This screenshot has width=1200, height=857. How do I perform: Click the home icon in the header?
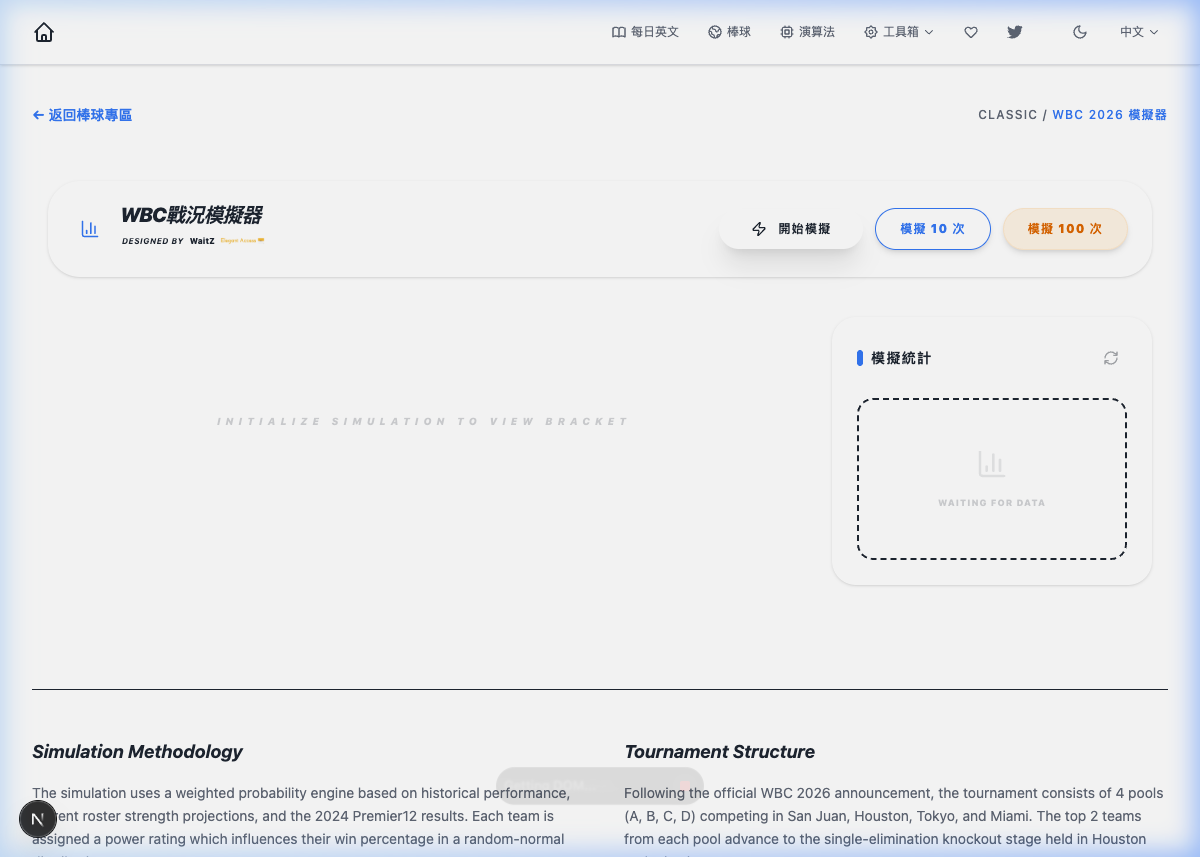pyautogui.click(x=44, y=32)
